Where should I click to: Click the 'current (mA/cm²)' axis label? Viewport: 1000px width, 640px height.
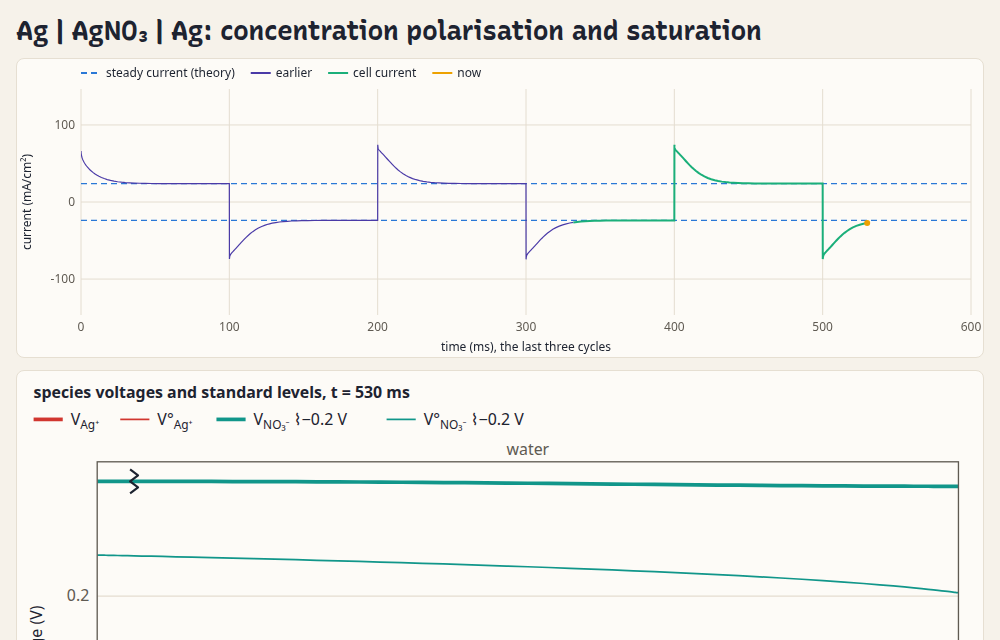tap(27, 201)
